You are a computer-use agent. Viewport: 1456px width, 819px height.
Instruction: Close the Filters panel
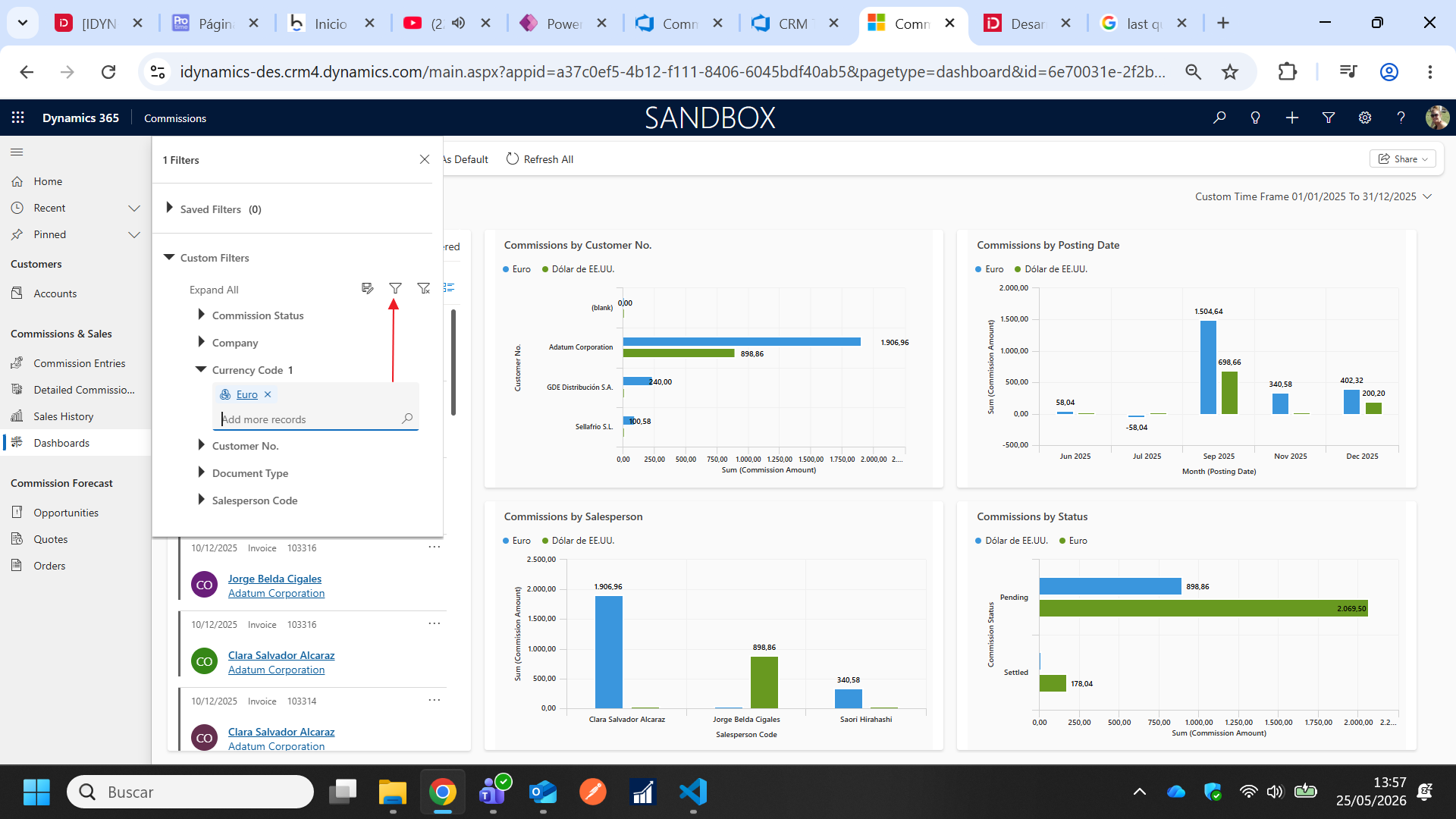[x=425, y=159]
